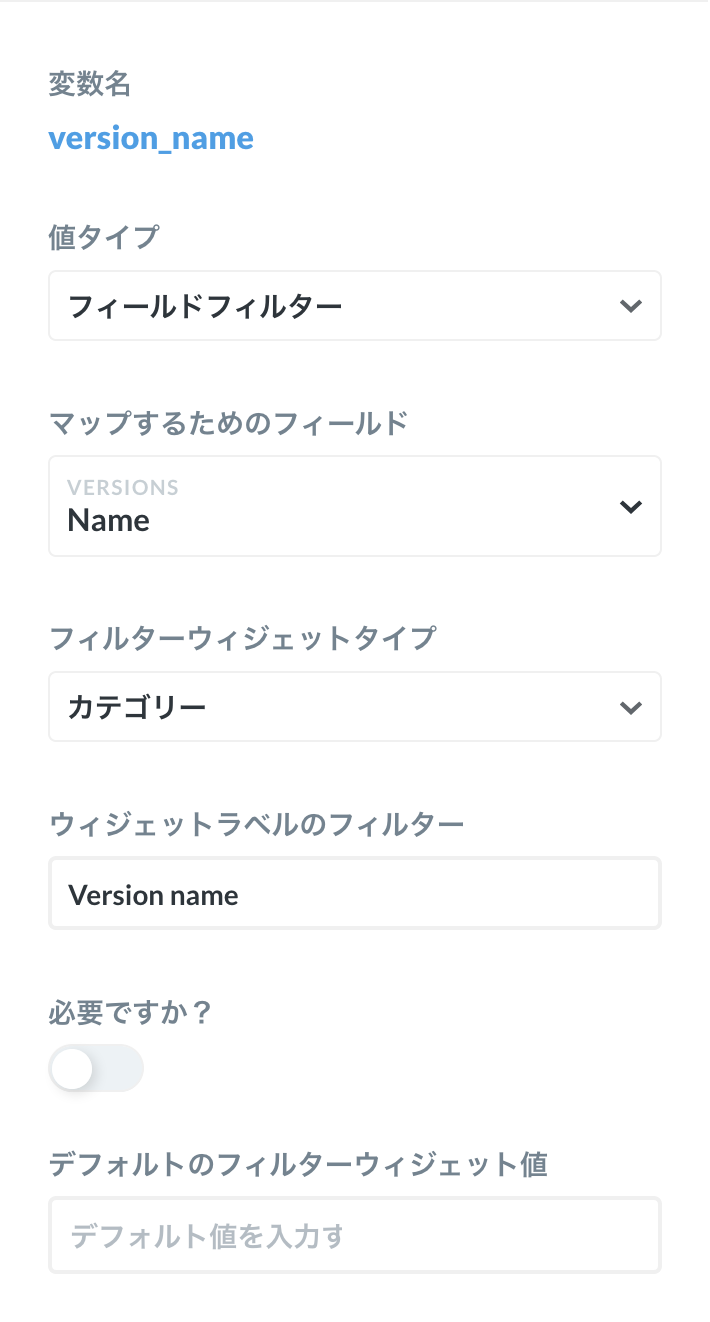This screenshot has height=1322, width=710.
Task: Click the version_name variable link
Action: [x=151, y=137]
